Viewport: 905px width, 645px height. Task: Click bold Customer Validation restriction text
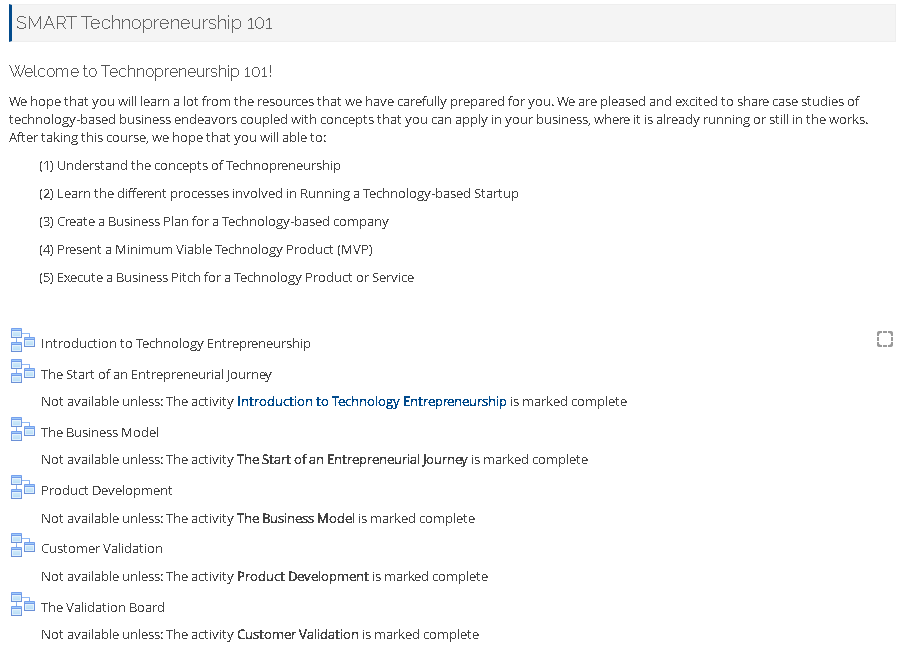click(x=298, y=634)
